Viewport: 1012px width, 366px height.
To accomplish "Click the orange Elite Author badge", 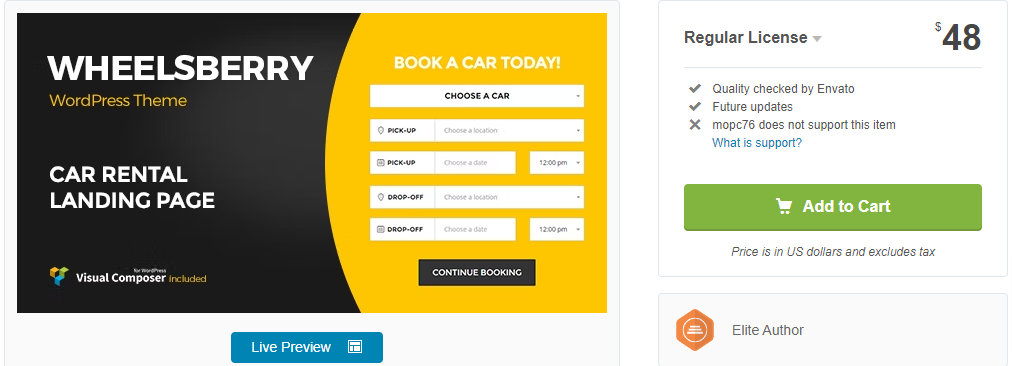I will [694, 330].
